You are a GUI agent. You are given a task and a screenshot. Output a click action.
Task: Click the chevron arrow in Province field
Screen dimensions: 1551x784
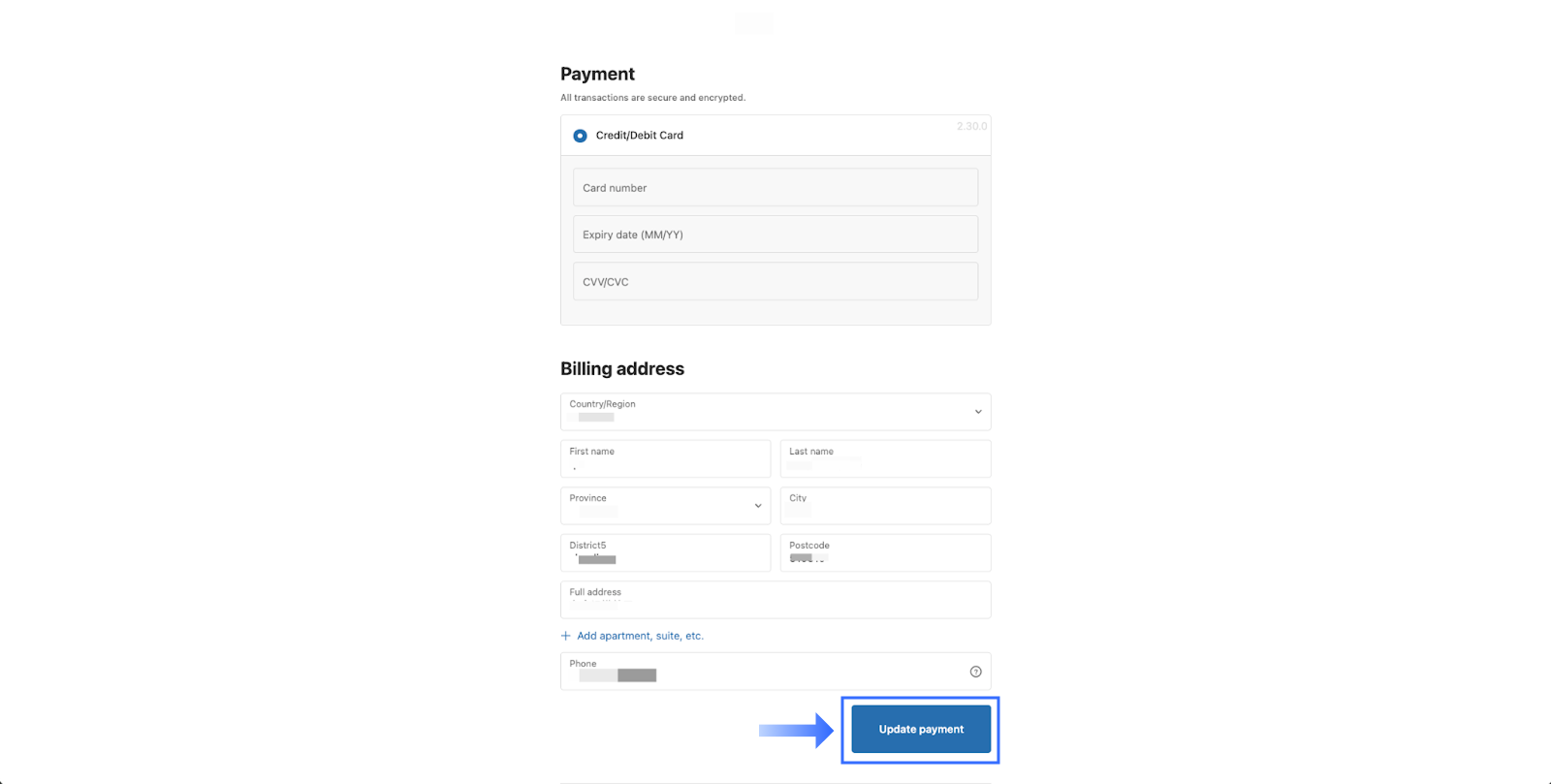pos(758,506)
